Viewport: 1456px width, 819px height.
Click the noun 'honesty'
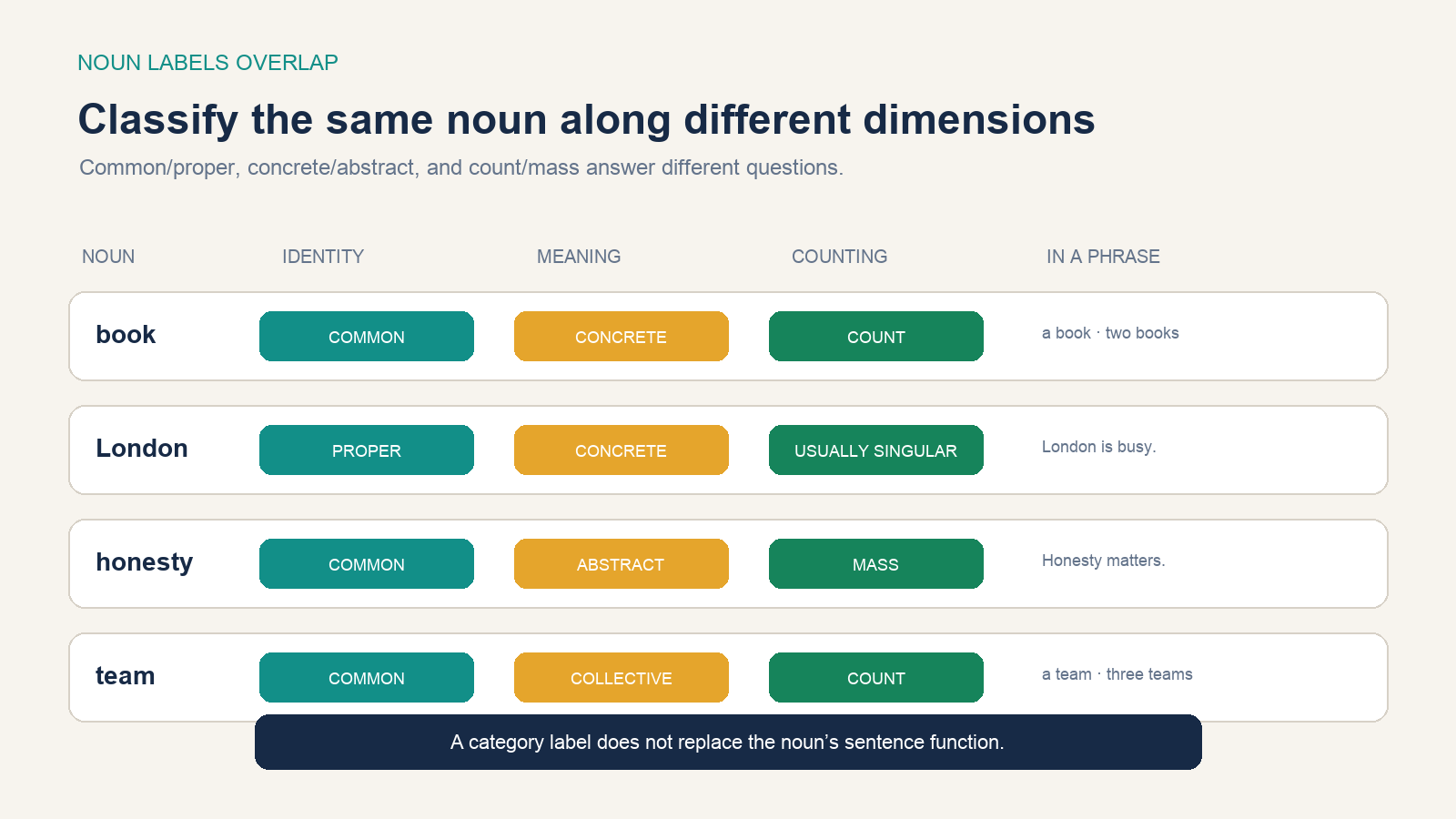[x=145, y=562]
